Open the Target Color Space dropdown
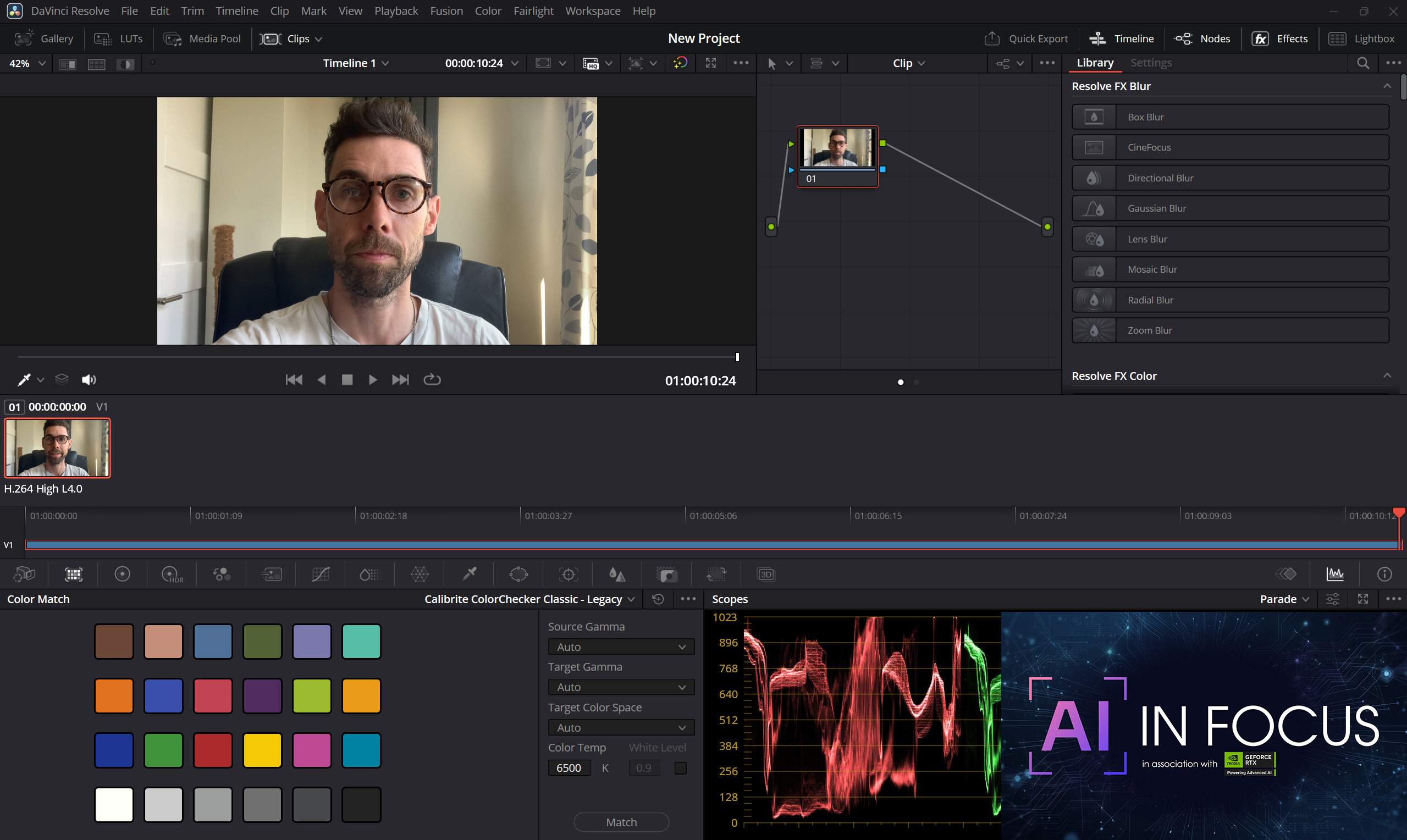 point(621,728)
